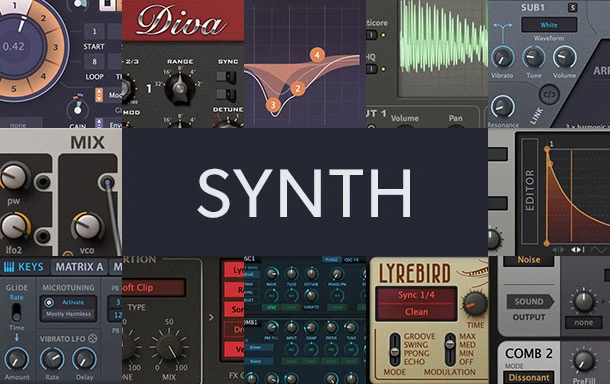Select segment 4 on the circular dial
Screen dimensions: 610x384
43,76
